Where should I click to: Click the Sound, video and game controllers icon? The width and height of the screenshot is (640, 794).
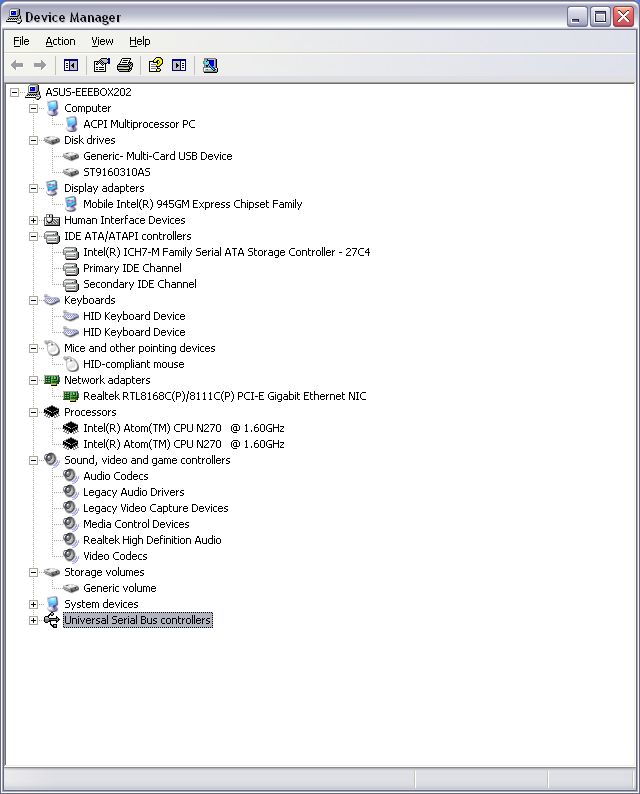point(52,460)
